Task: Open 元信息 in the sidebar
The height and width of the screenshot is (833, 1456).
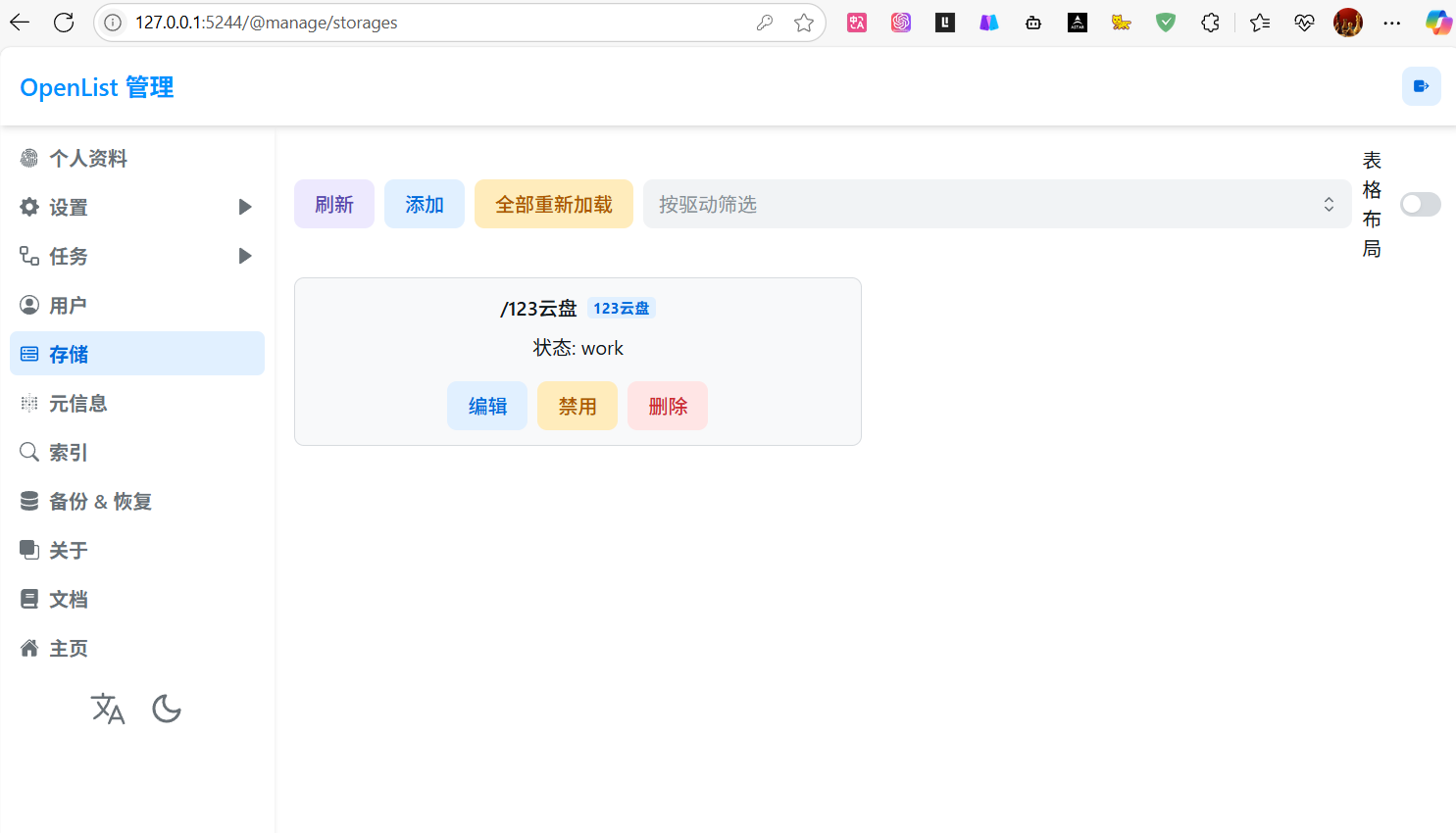Action: [x=137, y=403]
